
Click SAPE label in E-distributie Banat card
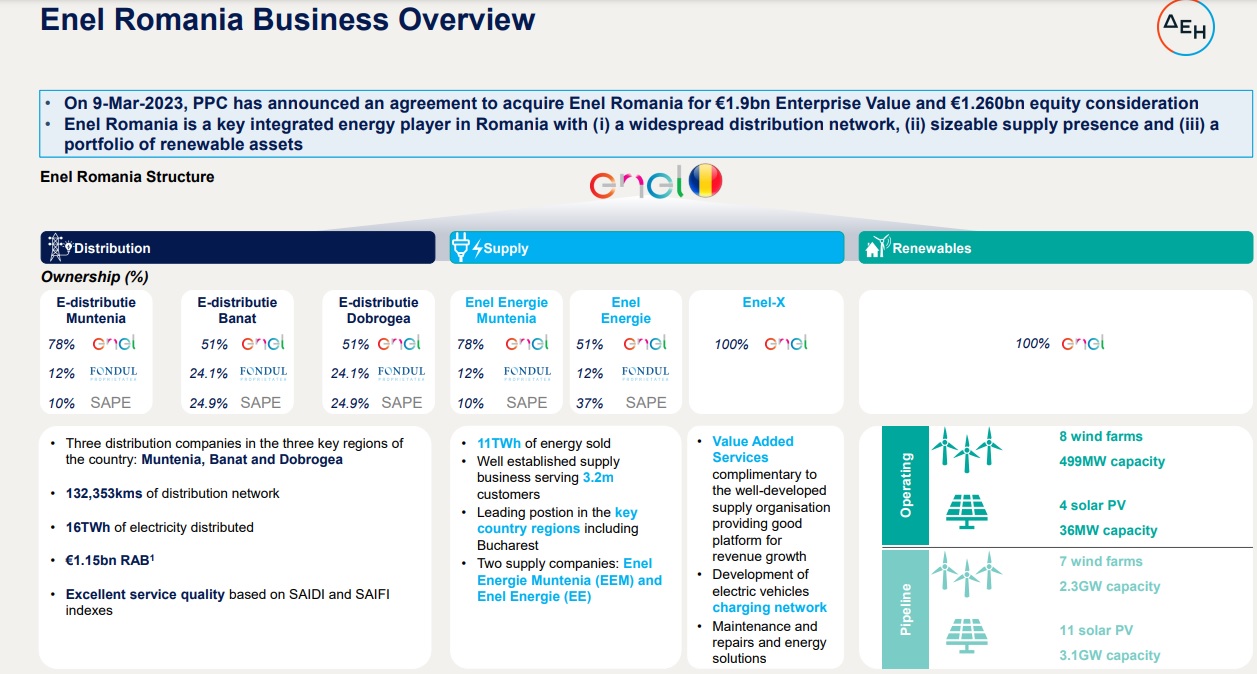[260, 403]
